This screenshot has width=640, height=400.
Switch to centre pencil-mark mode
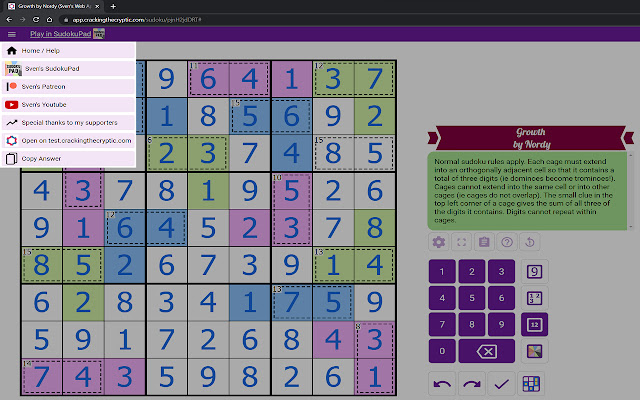point(534,324)
